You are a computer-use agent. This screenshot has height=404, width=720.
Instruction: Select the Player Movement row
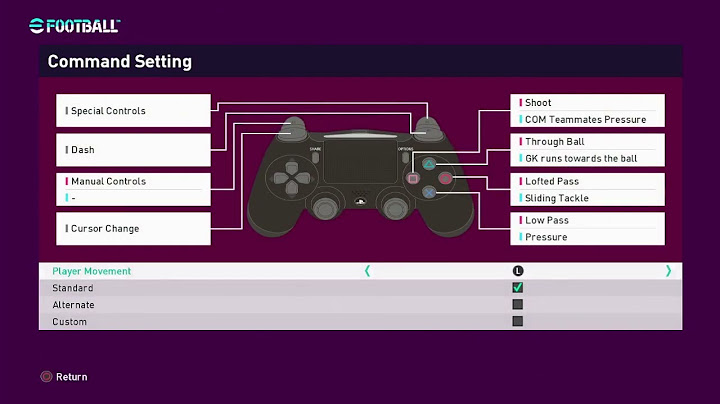[360, 271]
